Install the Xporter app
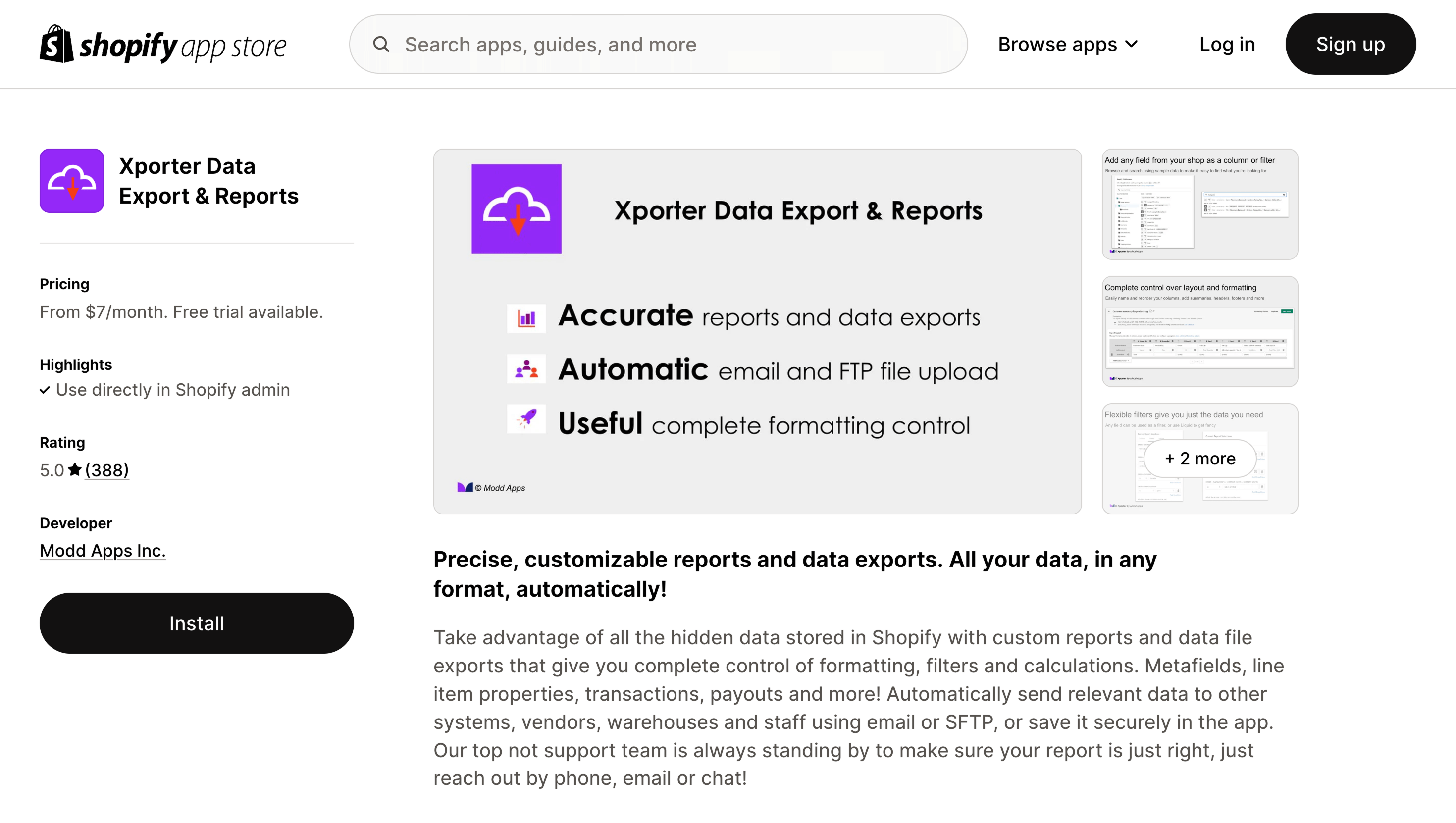 (x=197, y=623)
